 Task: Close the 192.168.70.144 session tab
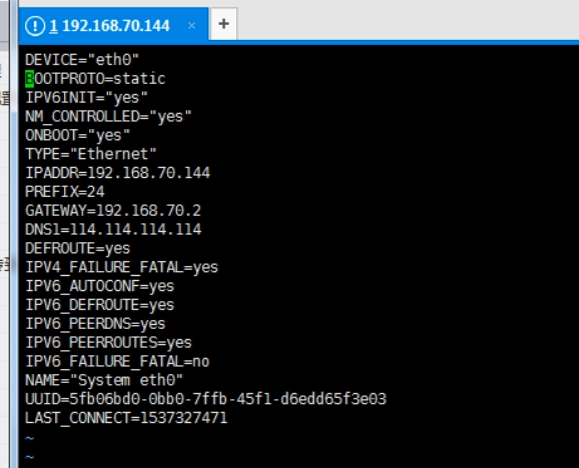tap(191, 25)
